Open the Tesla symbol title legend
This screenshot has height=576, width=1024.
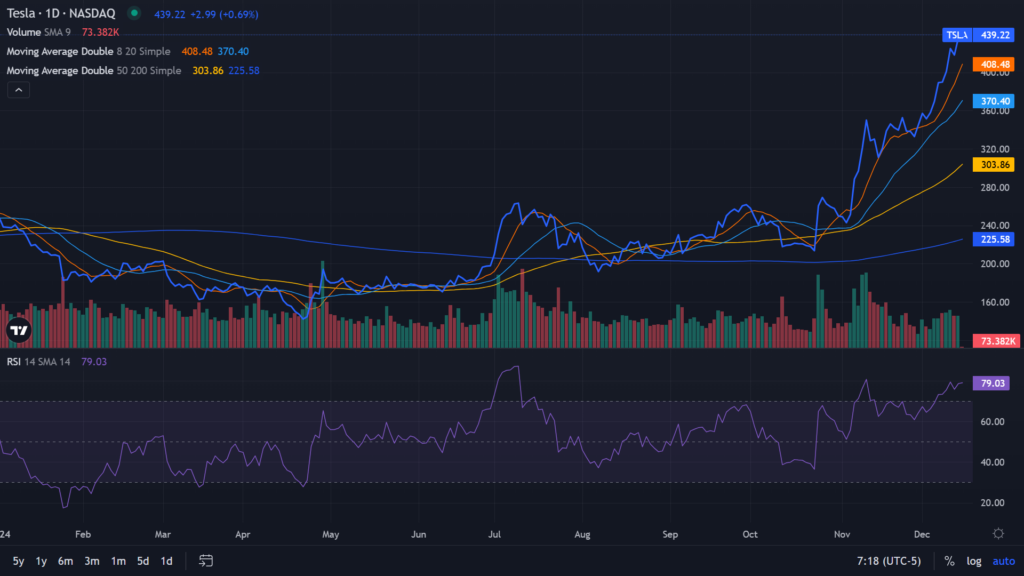(x=60, y=14)
